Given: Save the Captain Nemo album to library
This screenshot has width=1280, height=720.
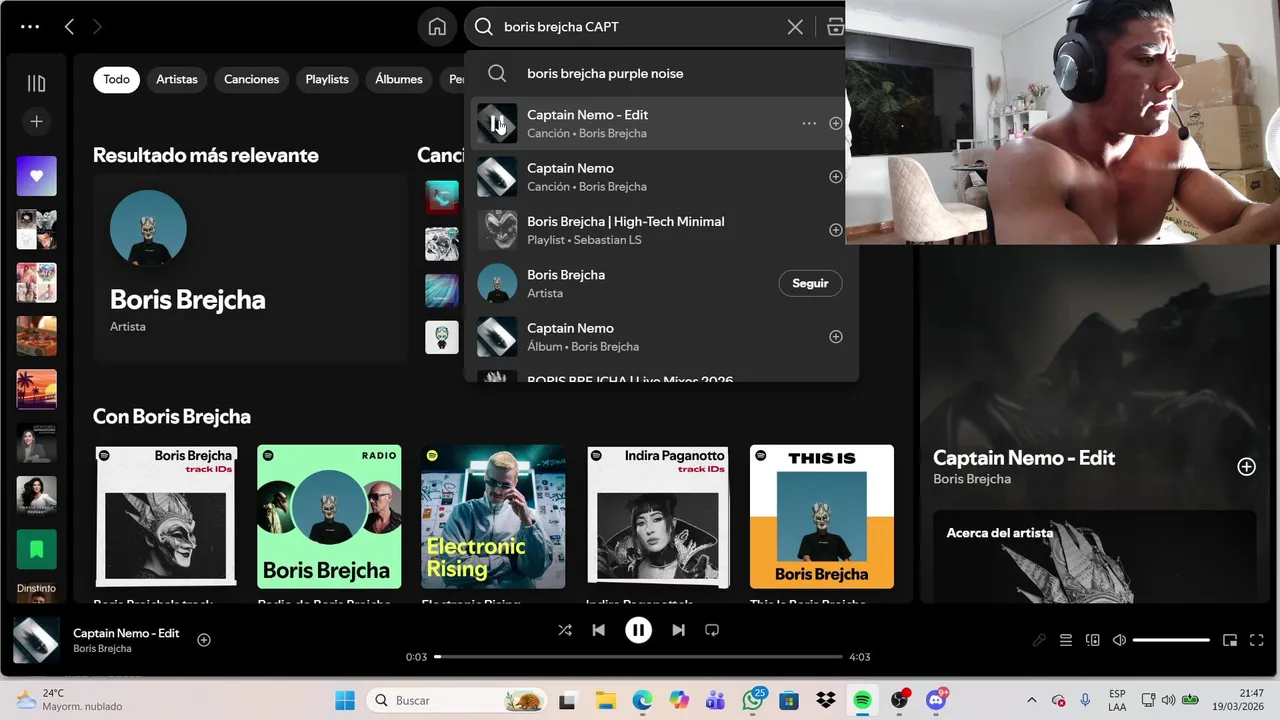Looking at the screenshot, I should tap(836, 337).
